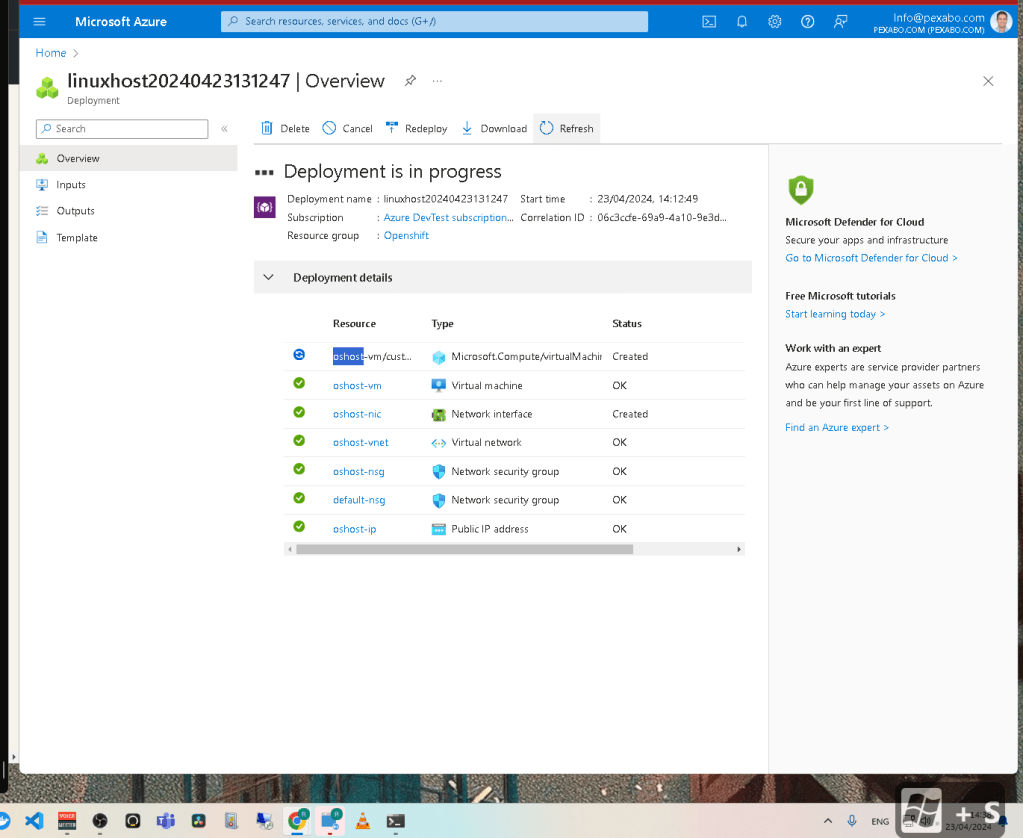Open Visual Studio Code from taskbar
The height and width of the screenshot is (838, 1023).
pos(34,821)
